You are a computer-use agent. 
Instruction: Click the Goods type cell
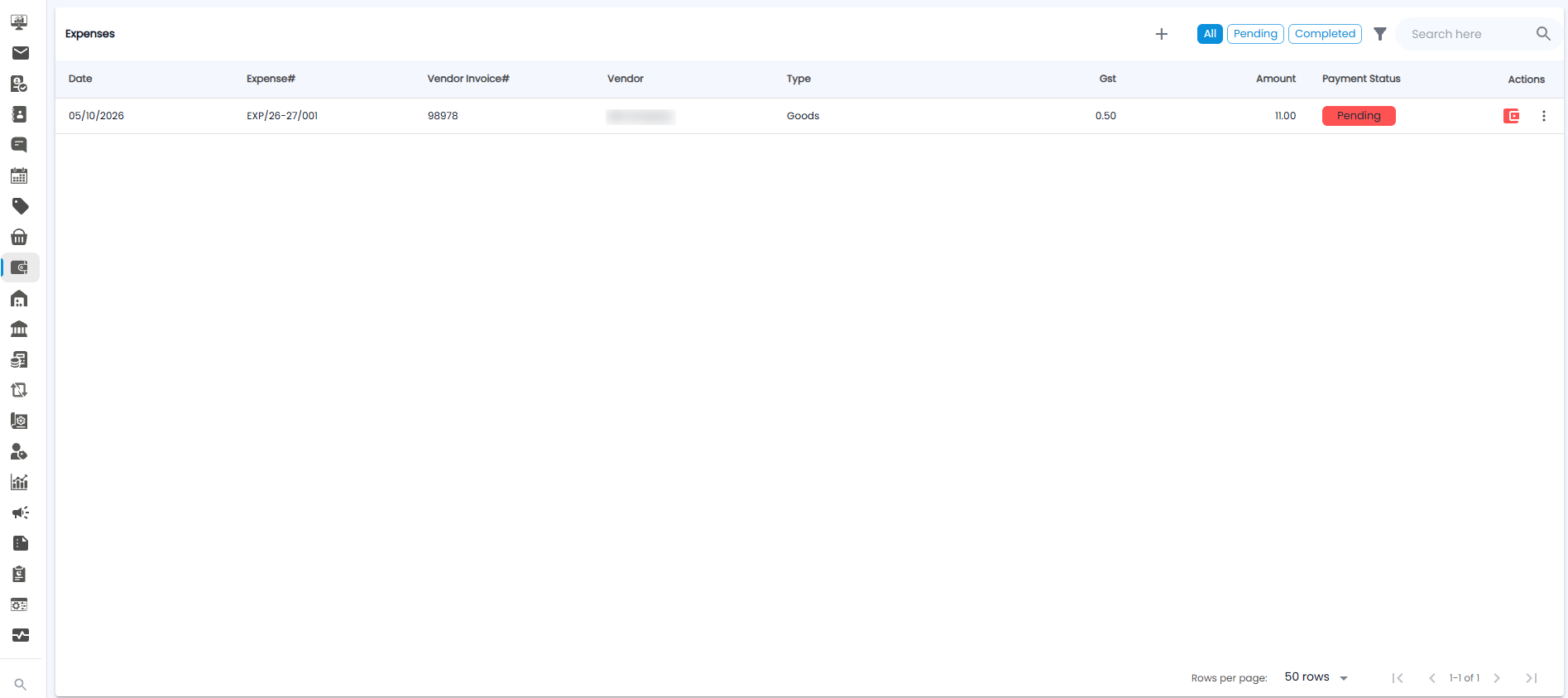803,116
